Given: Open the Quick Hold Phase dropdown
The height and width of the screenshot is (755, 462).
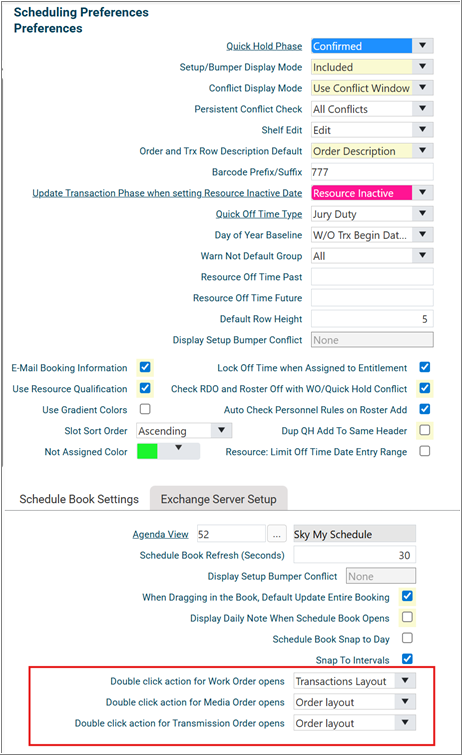Looking at the screenshot, I should click(x=422, y=46).
